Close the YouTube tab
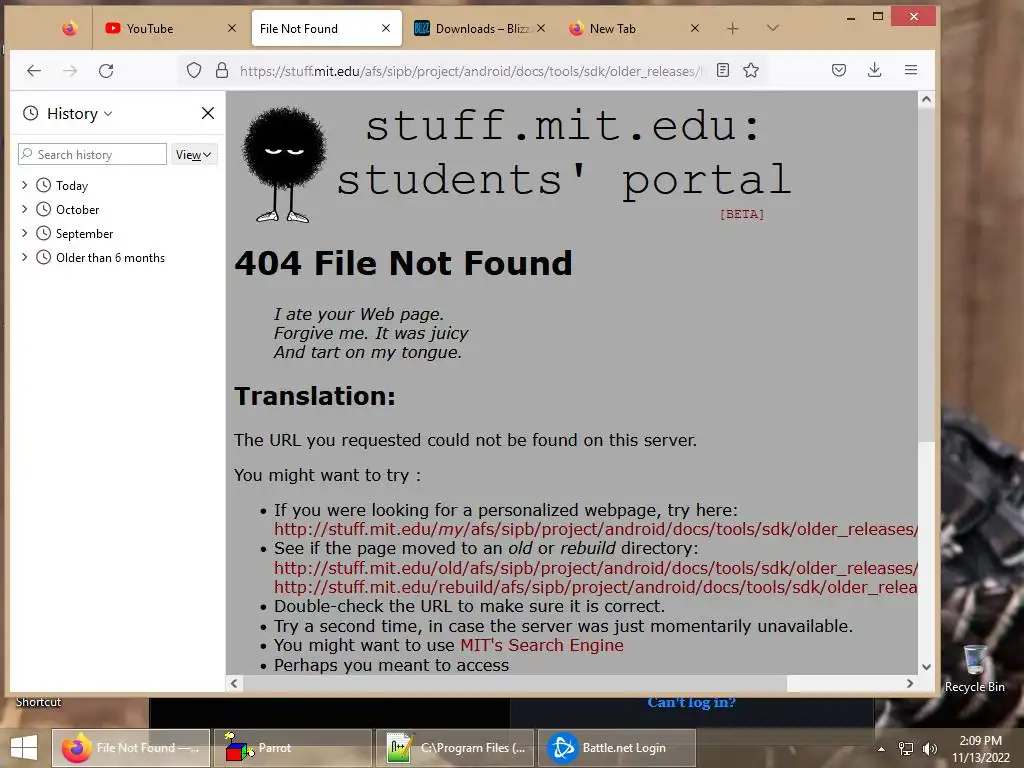1024x768 pixels. tap(232, 28)
